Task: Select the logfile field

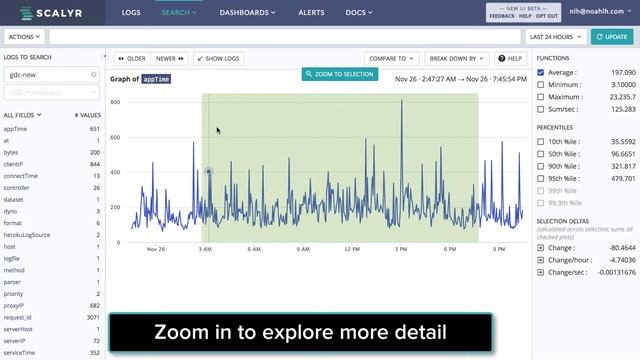Action: (x=11, y=259)
